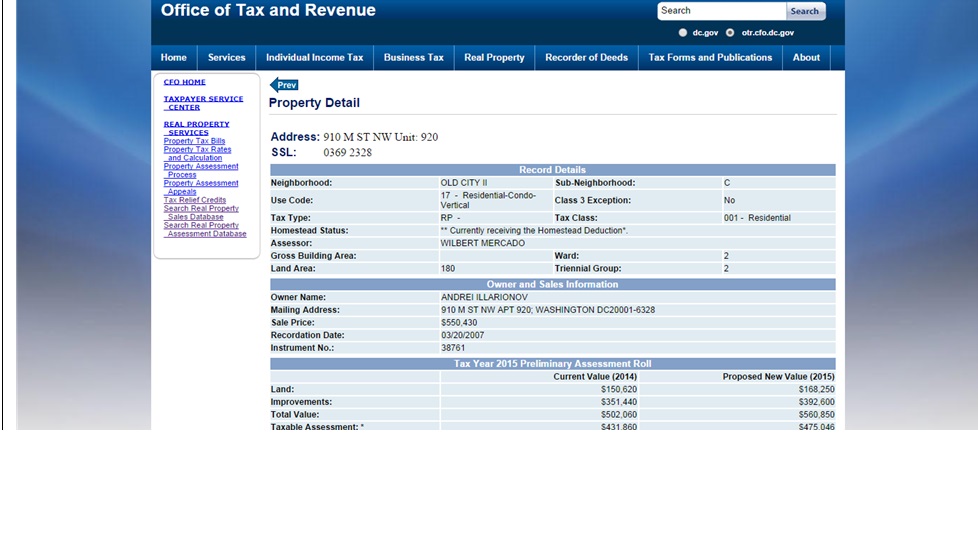Select the Real Property menu item

click(494, 58)
